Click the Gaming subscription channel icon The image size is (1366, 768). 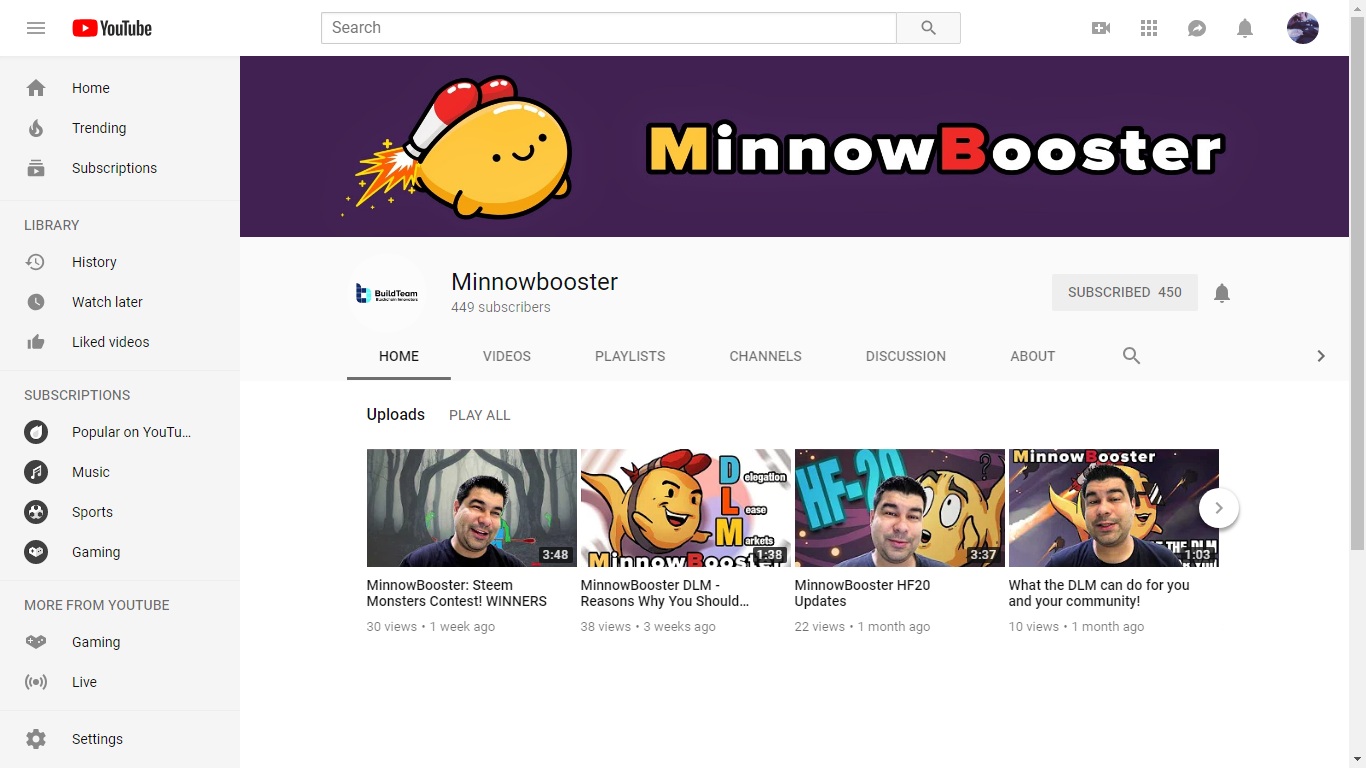coord(36,552)
